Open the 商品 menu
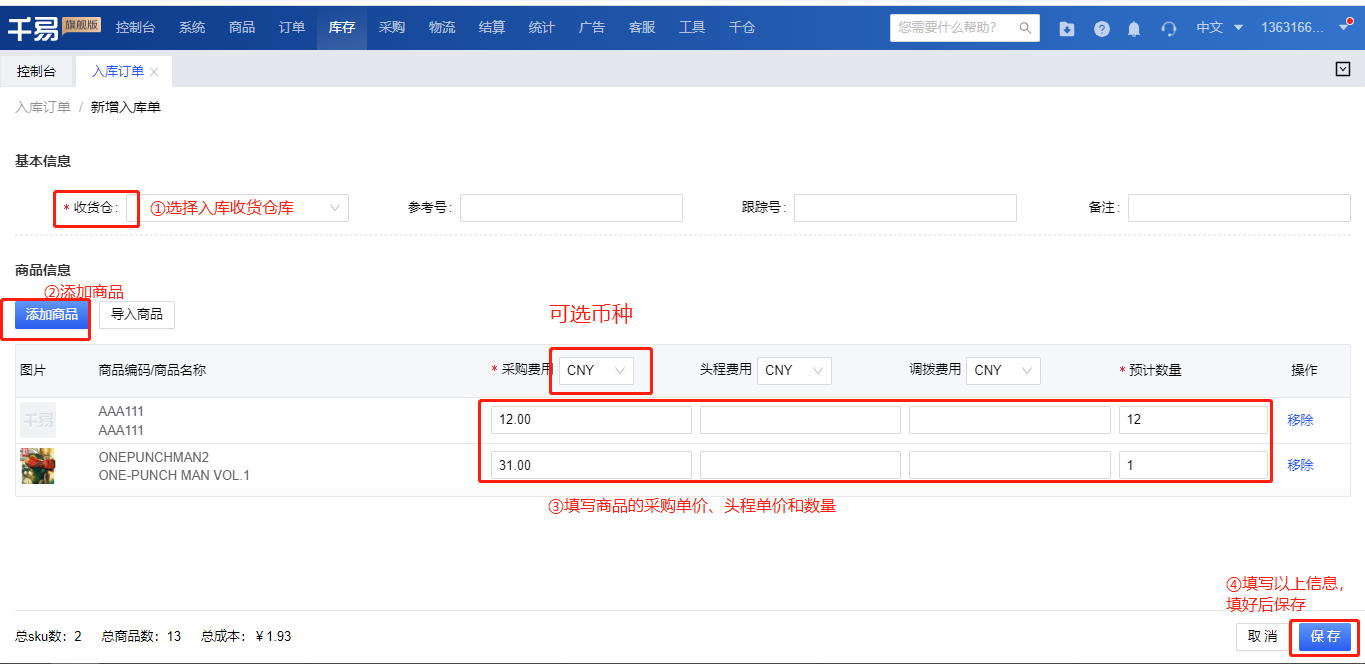The width and height of the screenshot is (1365, 664). pyautogui.click(x=242, y=28)
